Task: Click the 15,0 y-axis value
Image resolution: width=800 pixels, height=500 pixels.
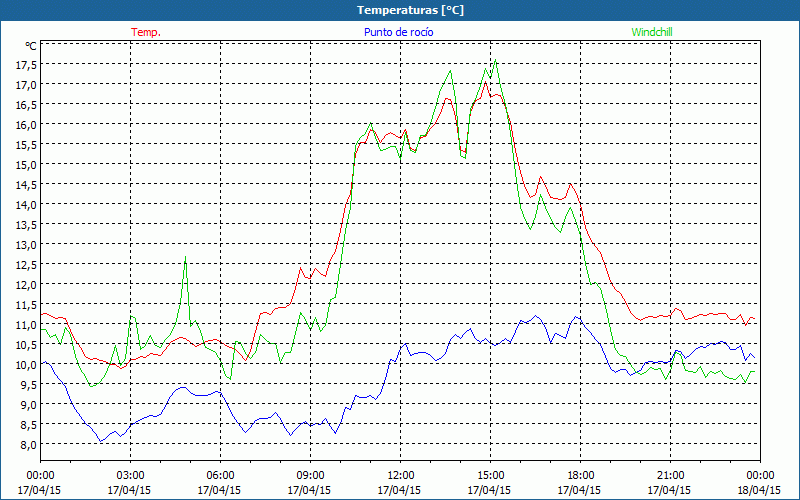Action: (26, 164)
